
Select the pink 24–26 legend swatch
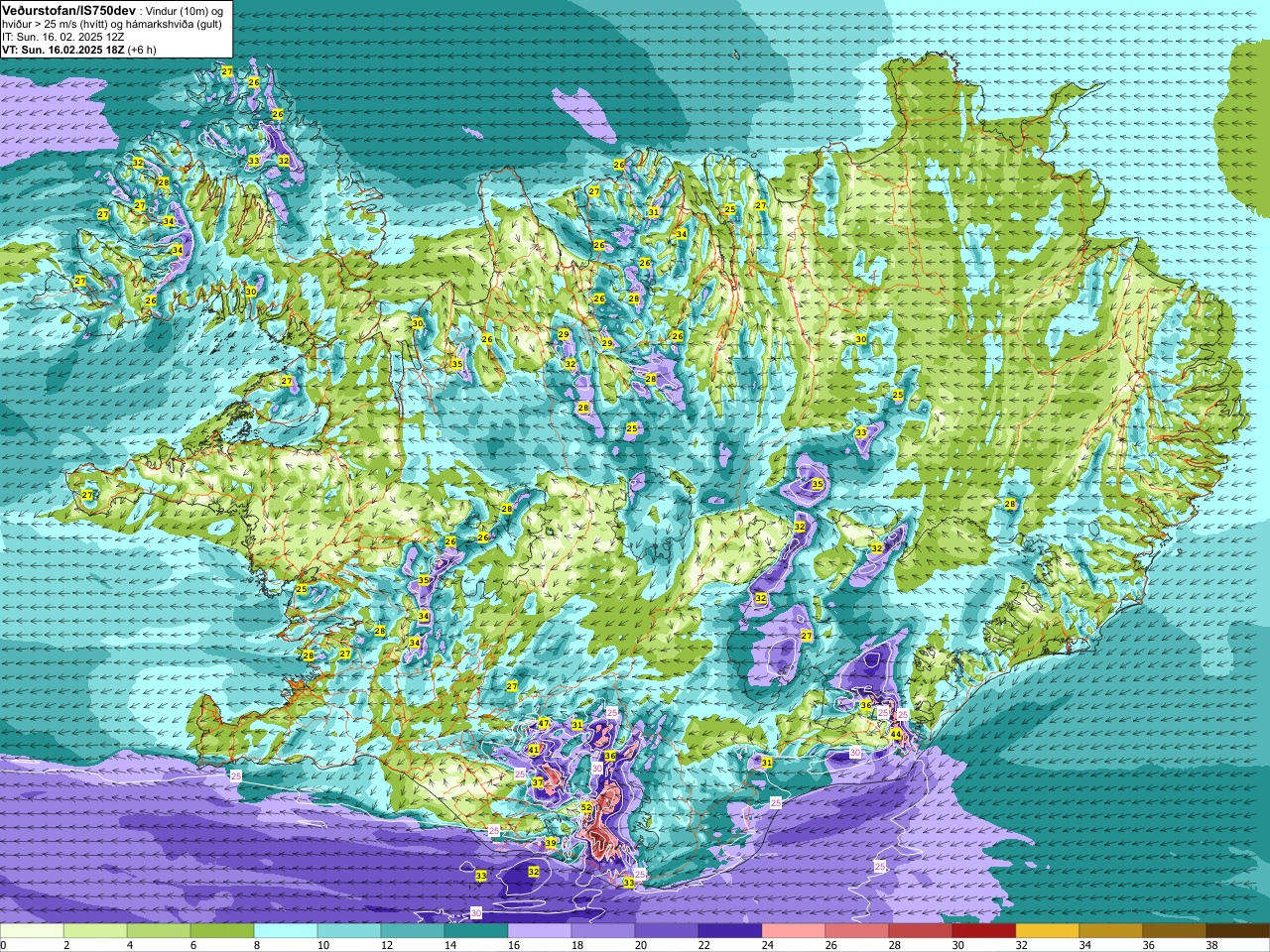tap(794, 931)
